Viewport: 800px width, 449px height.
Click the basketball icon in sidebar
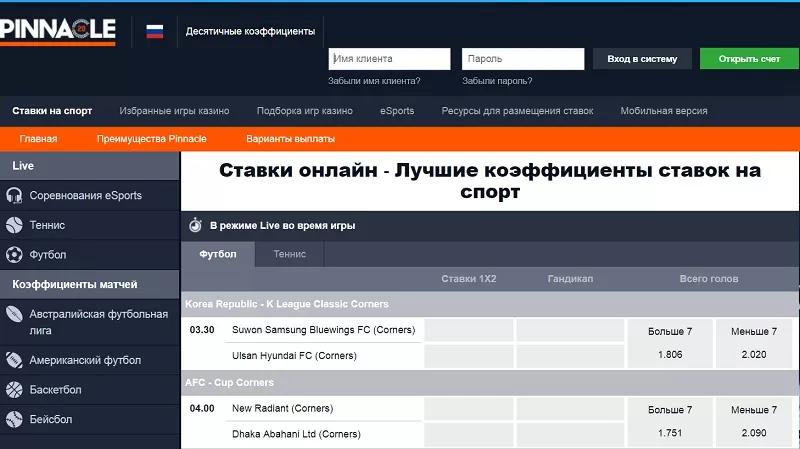pyautogui.click(x=14, y=389)
